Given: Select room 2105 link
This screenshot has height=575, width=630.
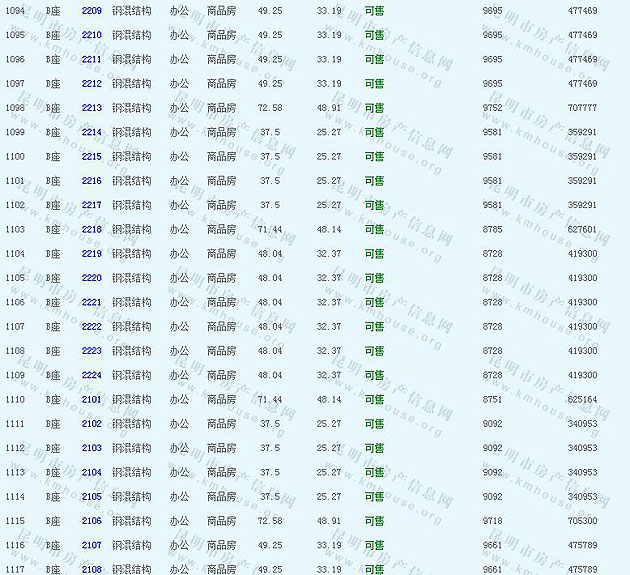Looking at the screenshot, I should [x=91, y=497].
